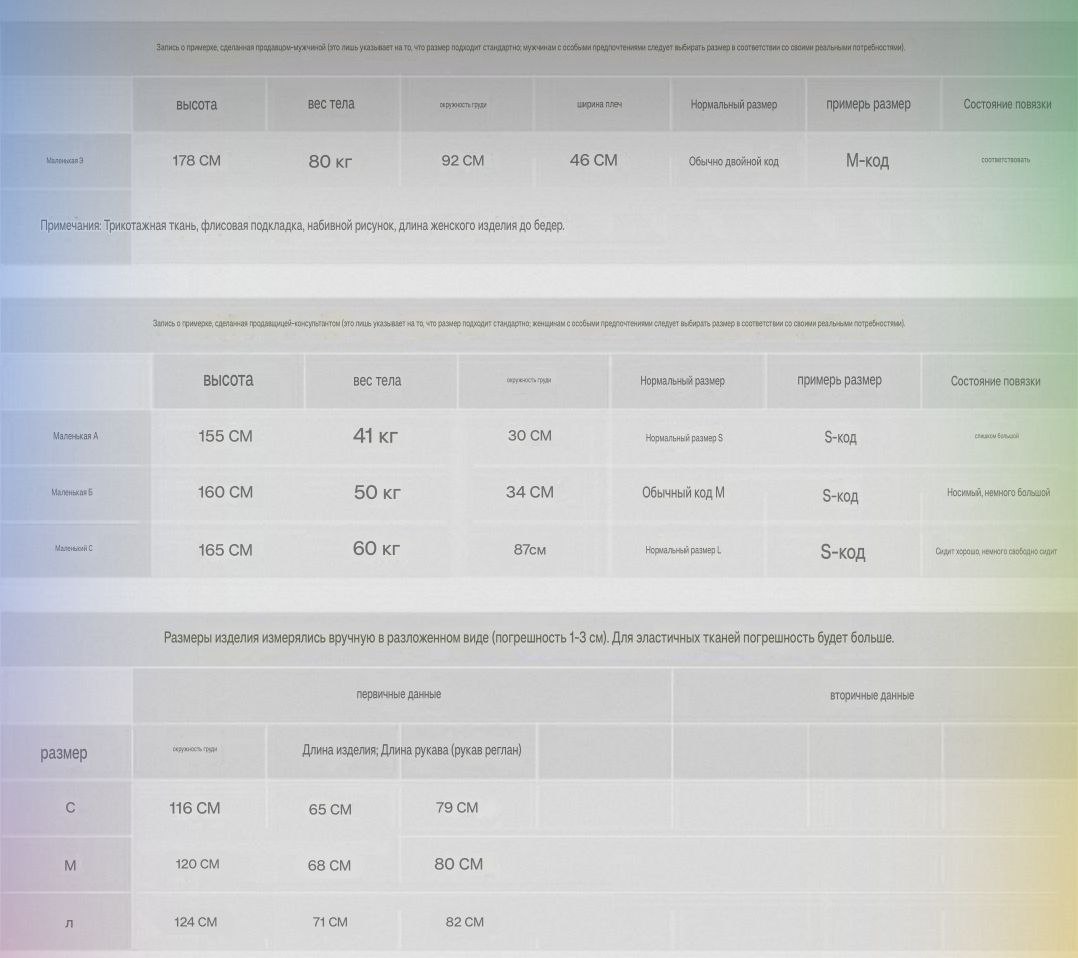Screen dimensions: 1078x958
Task: Select the 68 СМ garment length cell
Action: pyautogui.click(x=329, y=865)
